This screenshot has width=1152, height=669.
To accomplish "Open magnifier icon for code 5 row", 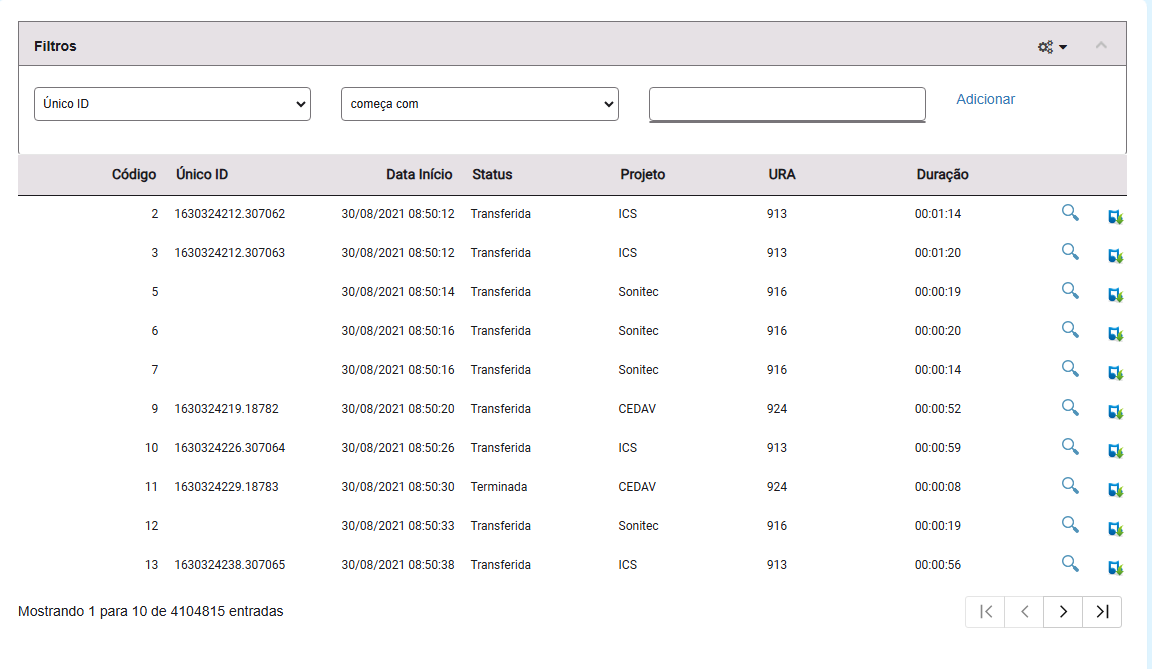I will click(1070, 291).
